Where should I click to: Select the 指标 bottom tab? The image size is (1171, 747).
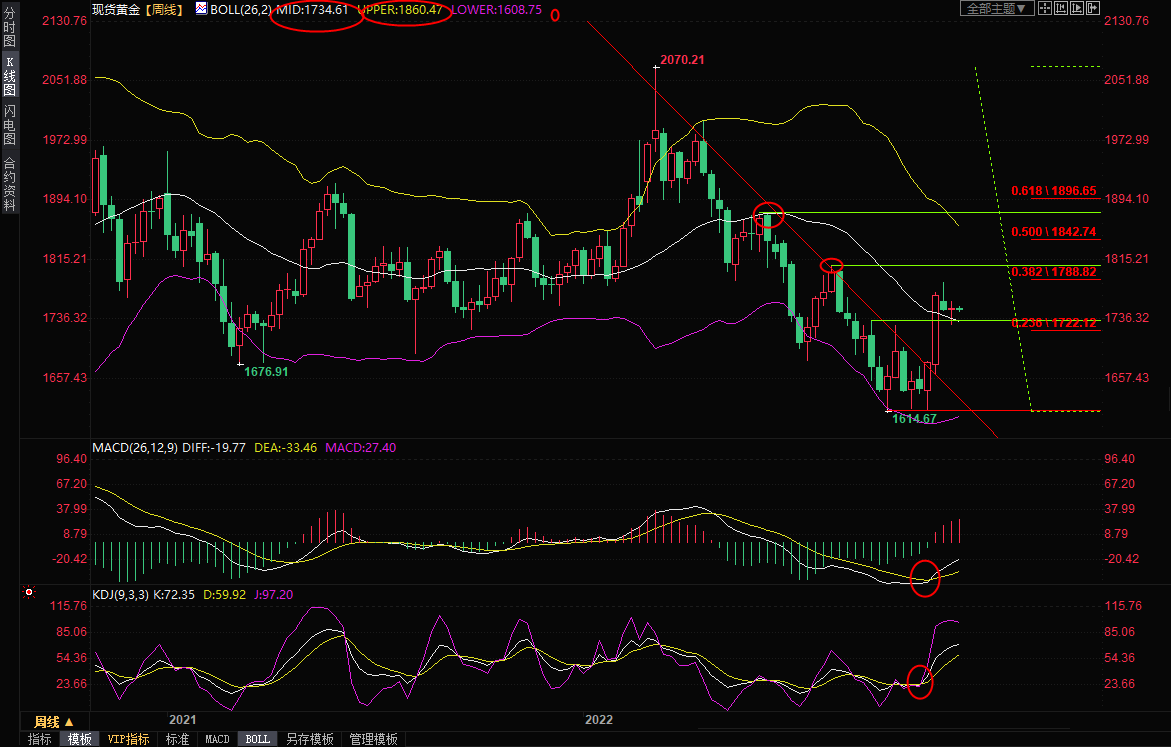coord(40,739)
